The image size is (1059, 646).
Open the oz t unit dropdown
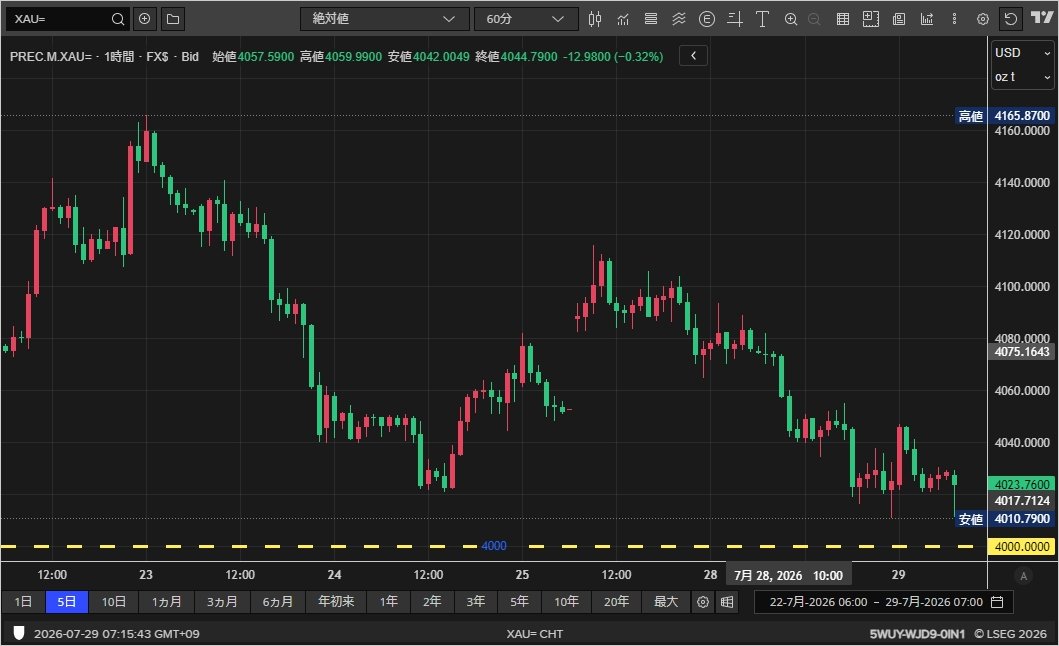coord(1022,77)
